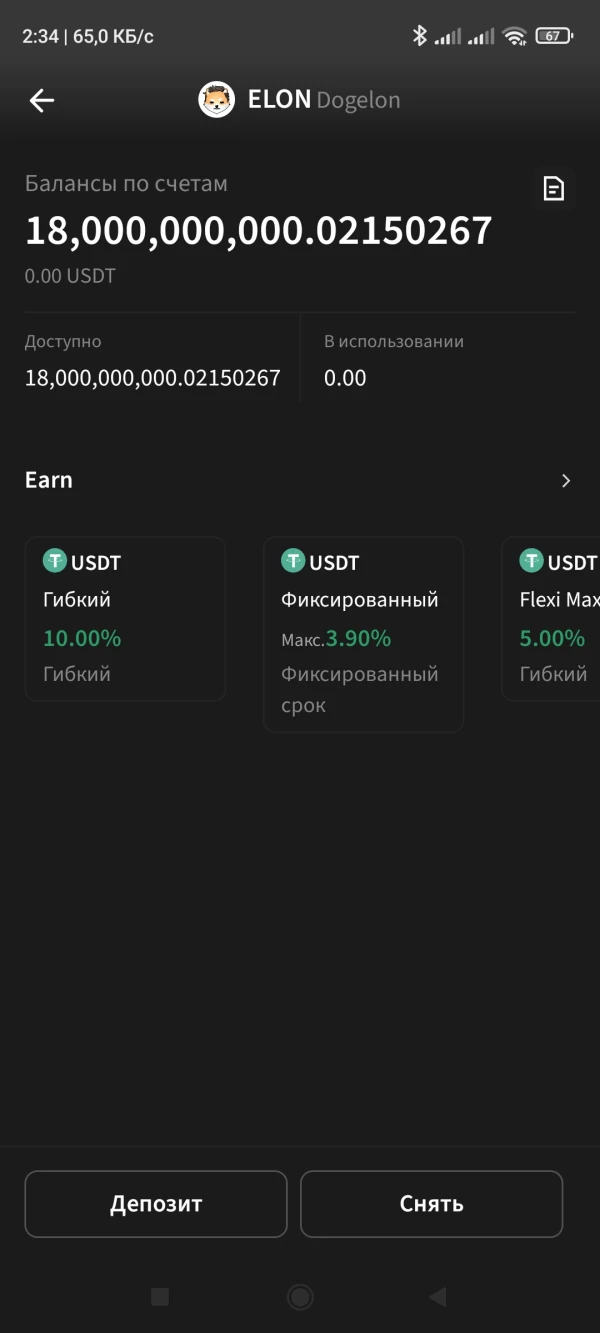600x1333 pixels.
Task: Tap the Tether icon on Flexible card
Action: tap(54, 561)
